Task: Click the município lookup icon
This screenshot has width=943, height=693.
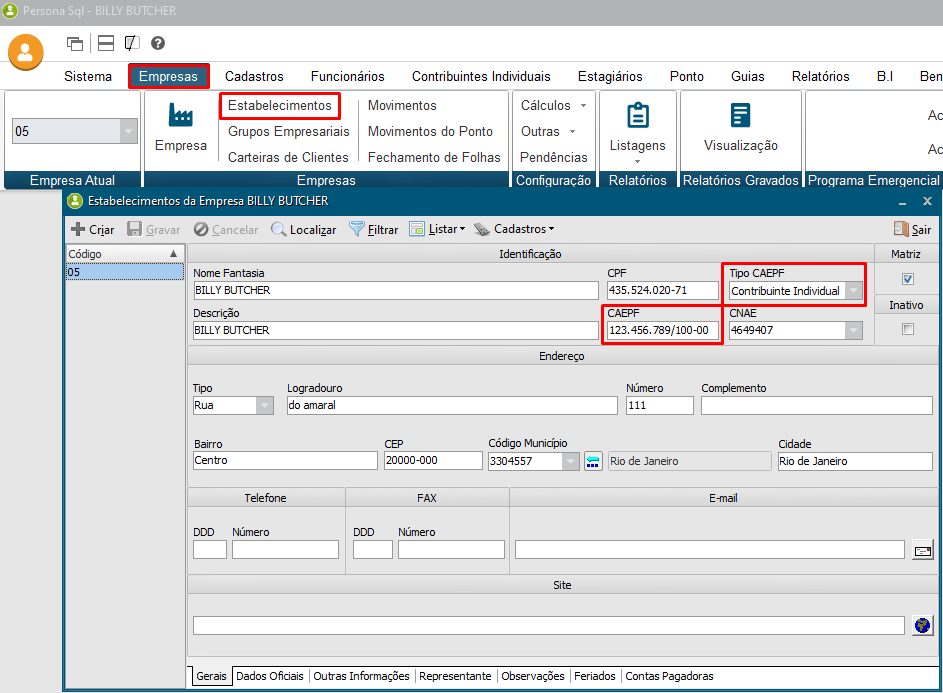Action: [x=594, y=461]
